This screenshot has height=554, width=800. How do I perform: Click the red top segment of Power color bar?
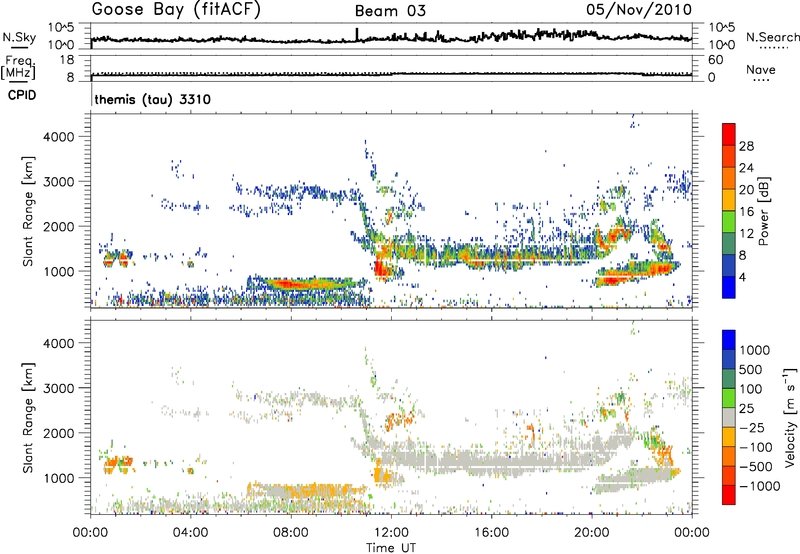point(729,134)
